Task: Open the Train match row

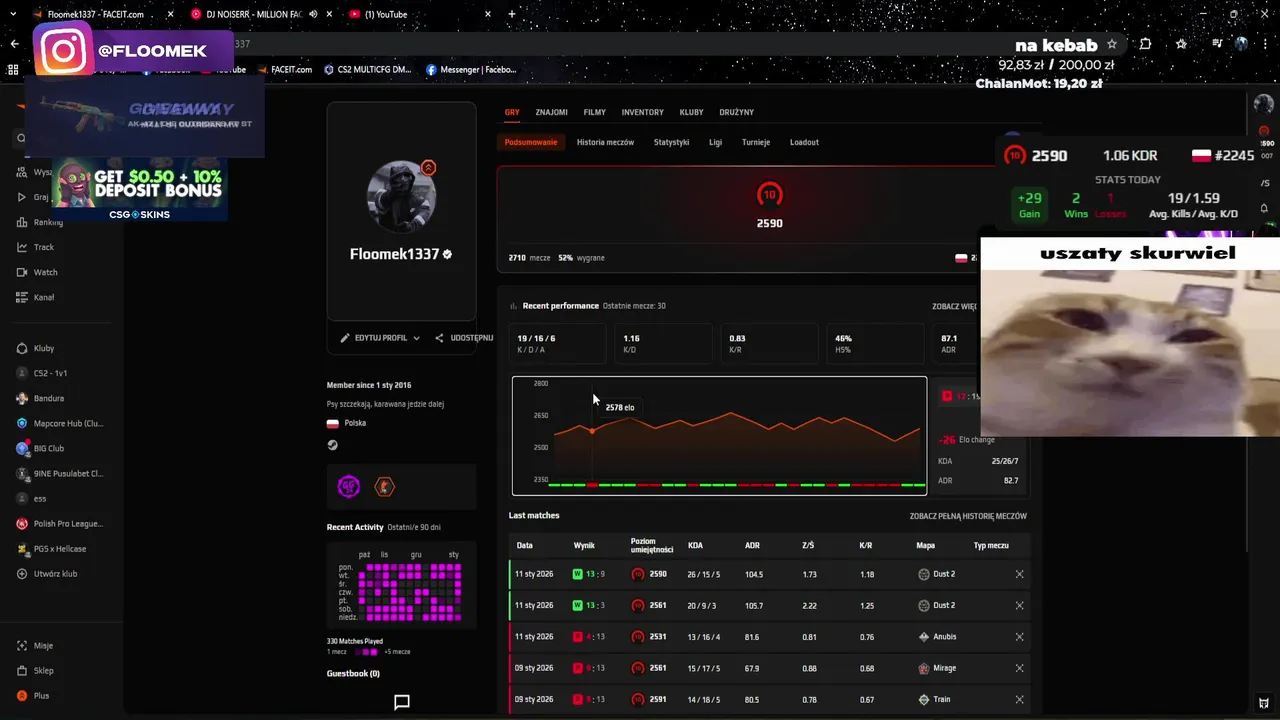Action: (x=770, y=700)
